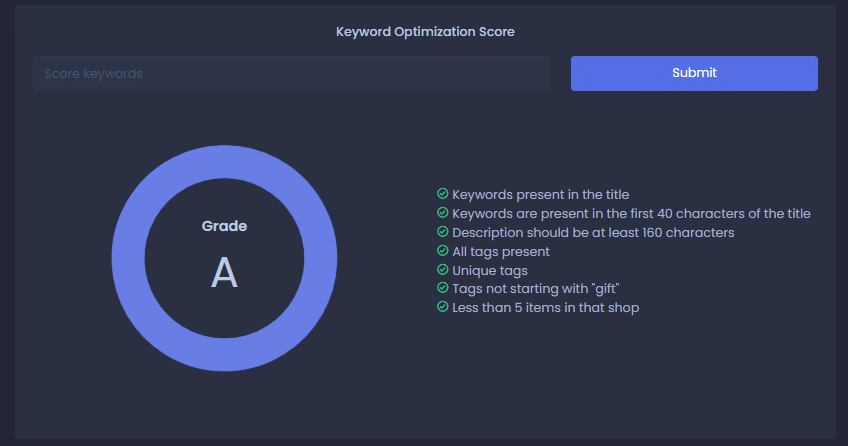Click check icon beside Less than 5 items
Viewport: 848px width, 446px height.
point(442,307)
